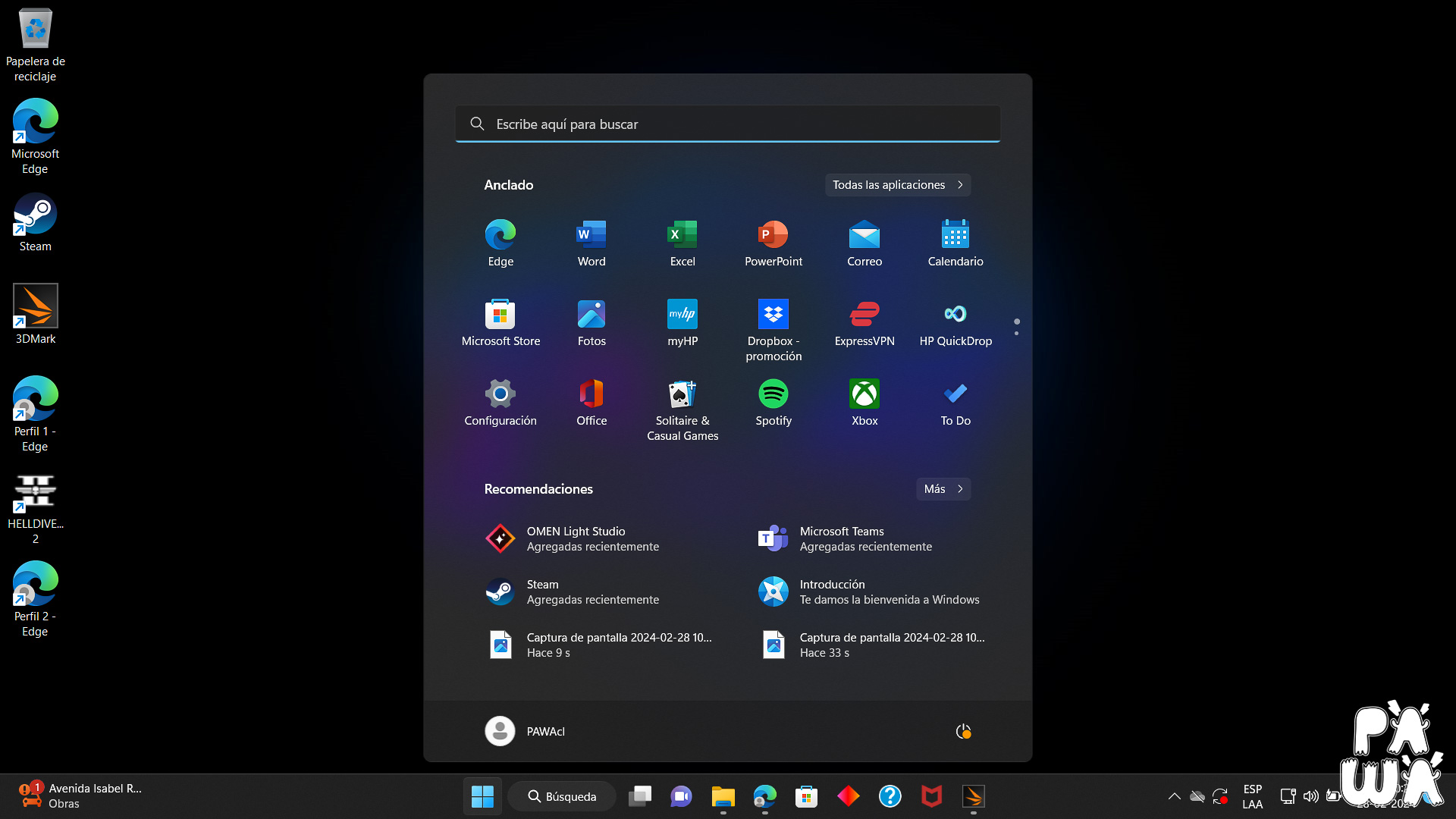
Task: Open the myHP app
Action: point(682,323)
